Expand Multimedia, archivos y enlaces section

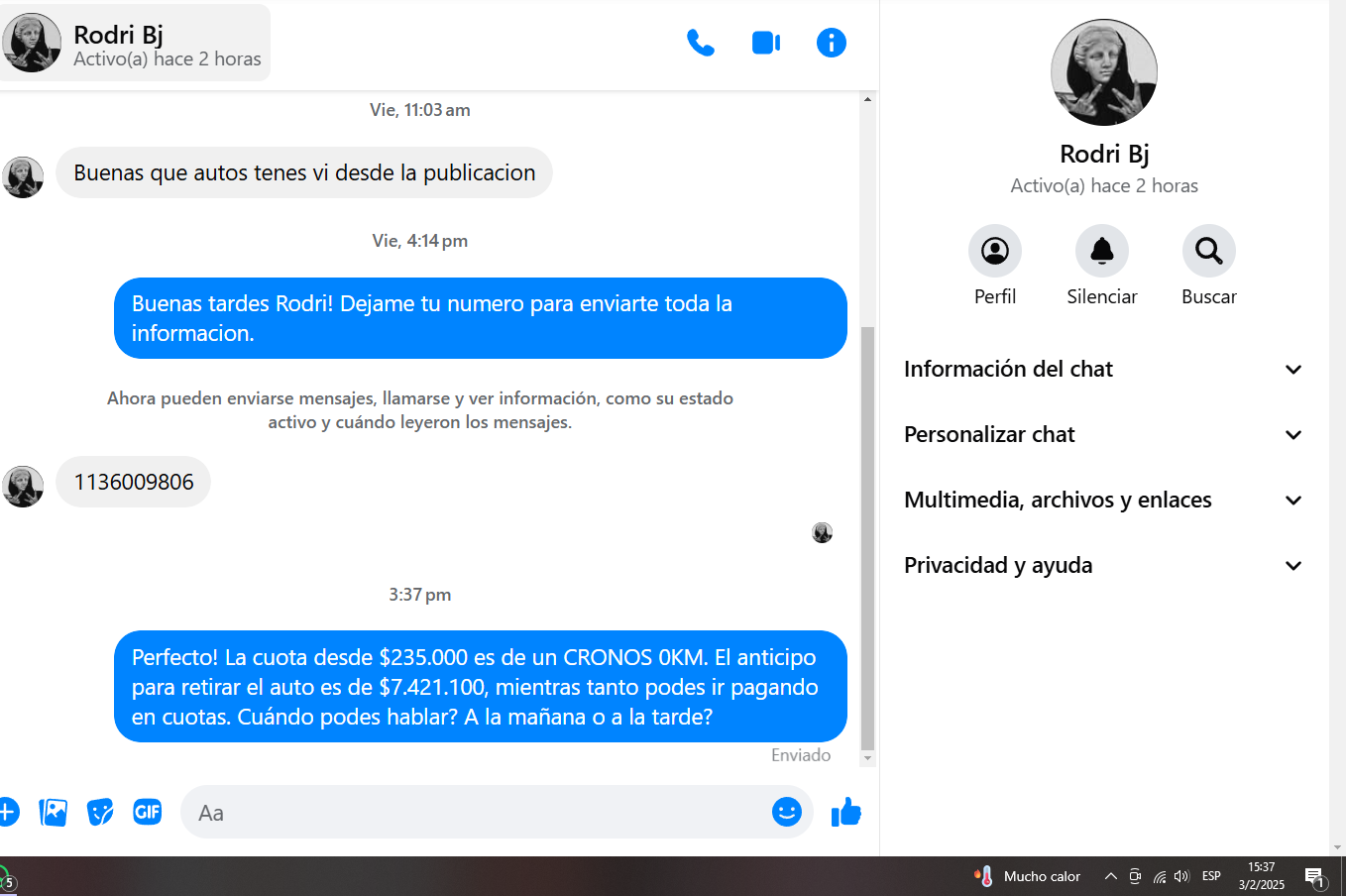pos(1102,500)
